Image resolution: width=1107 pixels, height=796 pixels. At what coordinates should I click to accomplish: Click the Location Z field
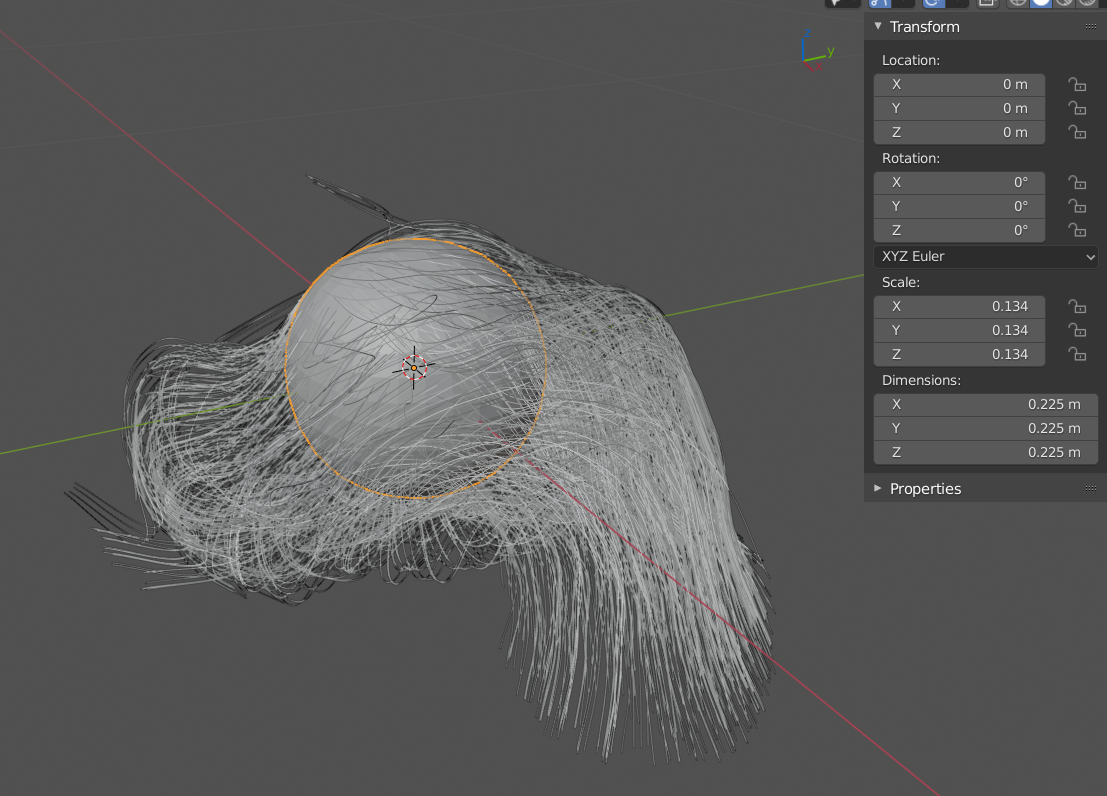pyautogui.click(x=959, y=132)
